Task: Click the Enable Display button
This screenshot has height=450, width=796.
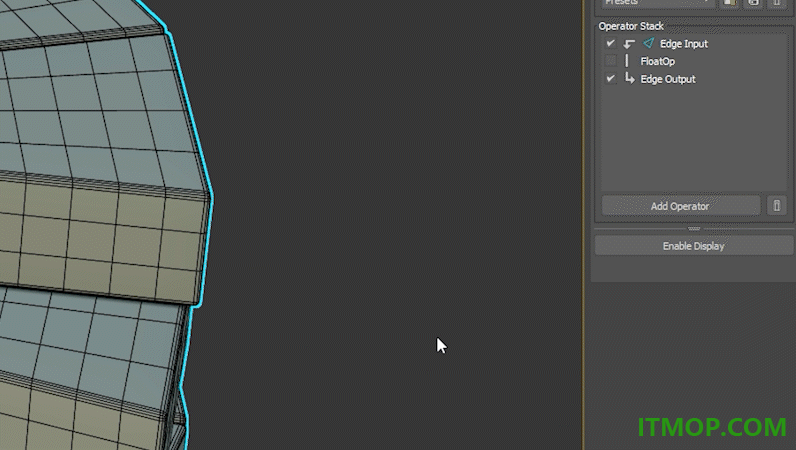Action: pyautogui.click(x=693, y=246)
